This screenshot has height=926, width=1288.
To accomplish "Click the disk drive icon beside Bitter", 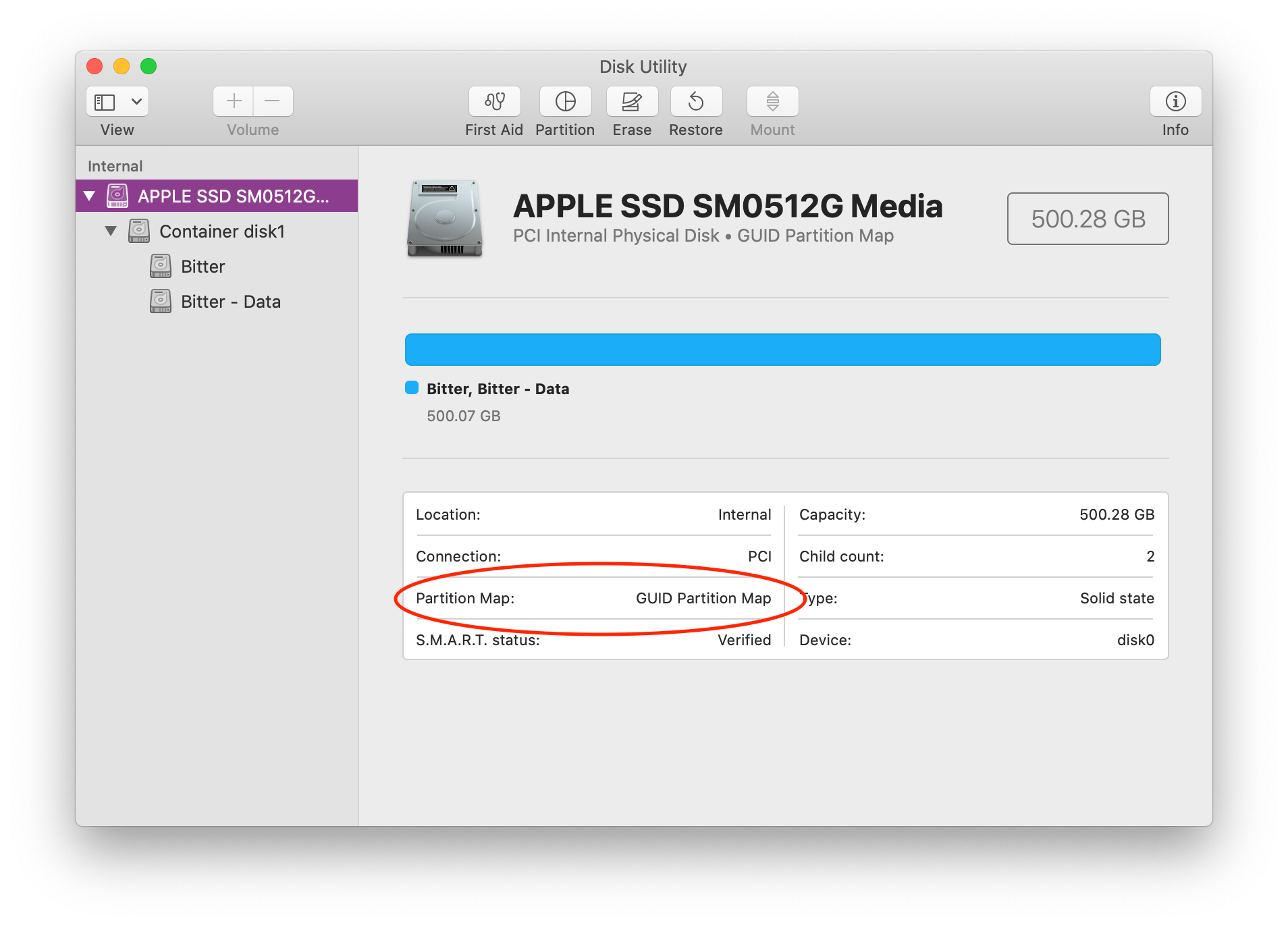I will coord(160,266).
